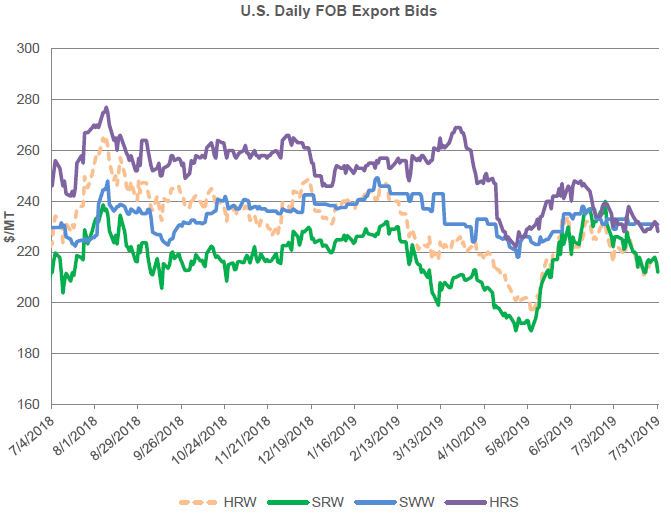This screenshot has height=520, width=671.
Task: Click the HRW dashed orange legend swatch
Action: tap(200, 502)
